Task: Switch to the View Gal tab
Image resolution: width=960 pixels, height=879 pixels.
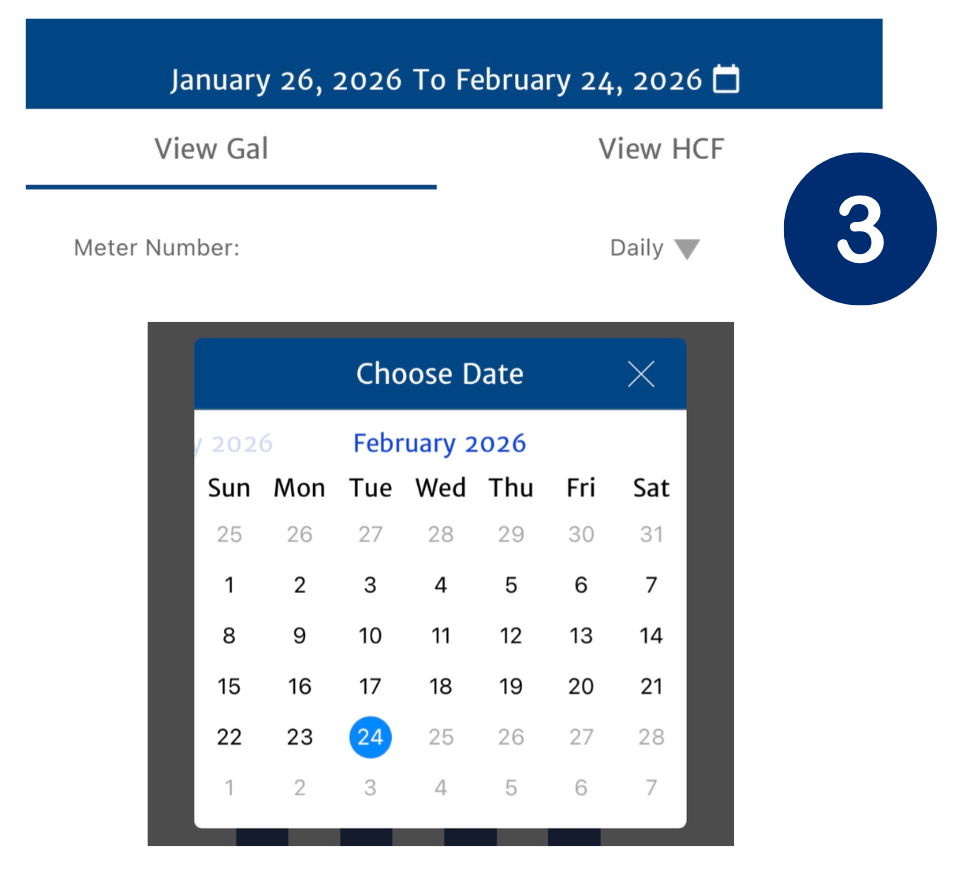Action: [211, 149]
